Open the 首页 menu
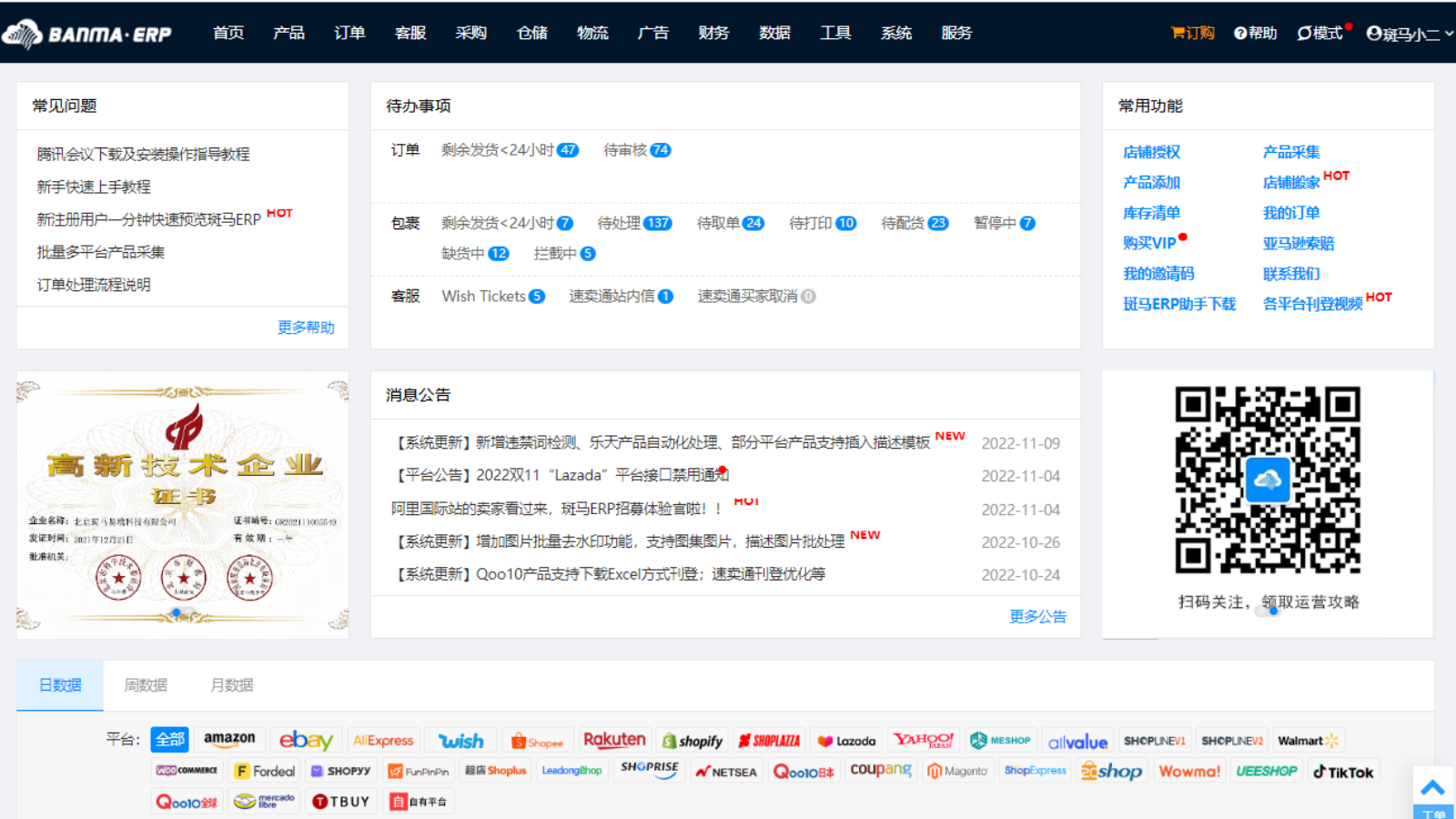 pyautogui.click(x=228, y=33)
